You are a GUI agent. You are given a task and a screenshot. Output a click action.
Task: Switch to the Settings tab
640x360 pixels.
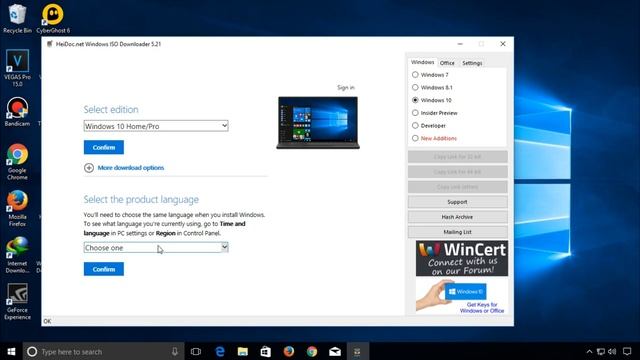click(472, 63)
